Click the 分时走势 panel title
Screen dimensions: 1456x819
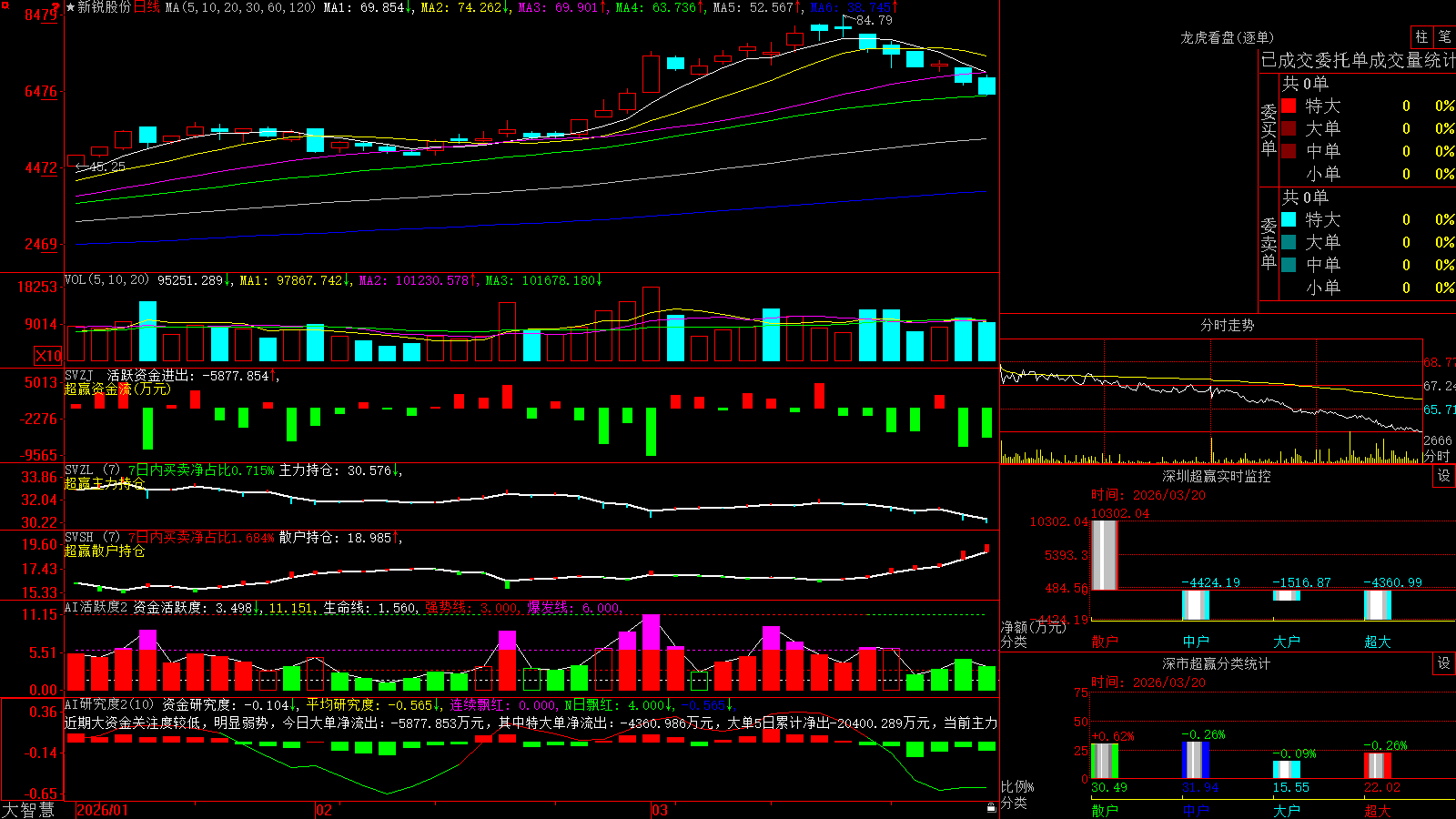pyautogui.click(x=1227, y=325)
